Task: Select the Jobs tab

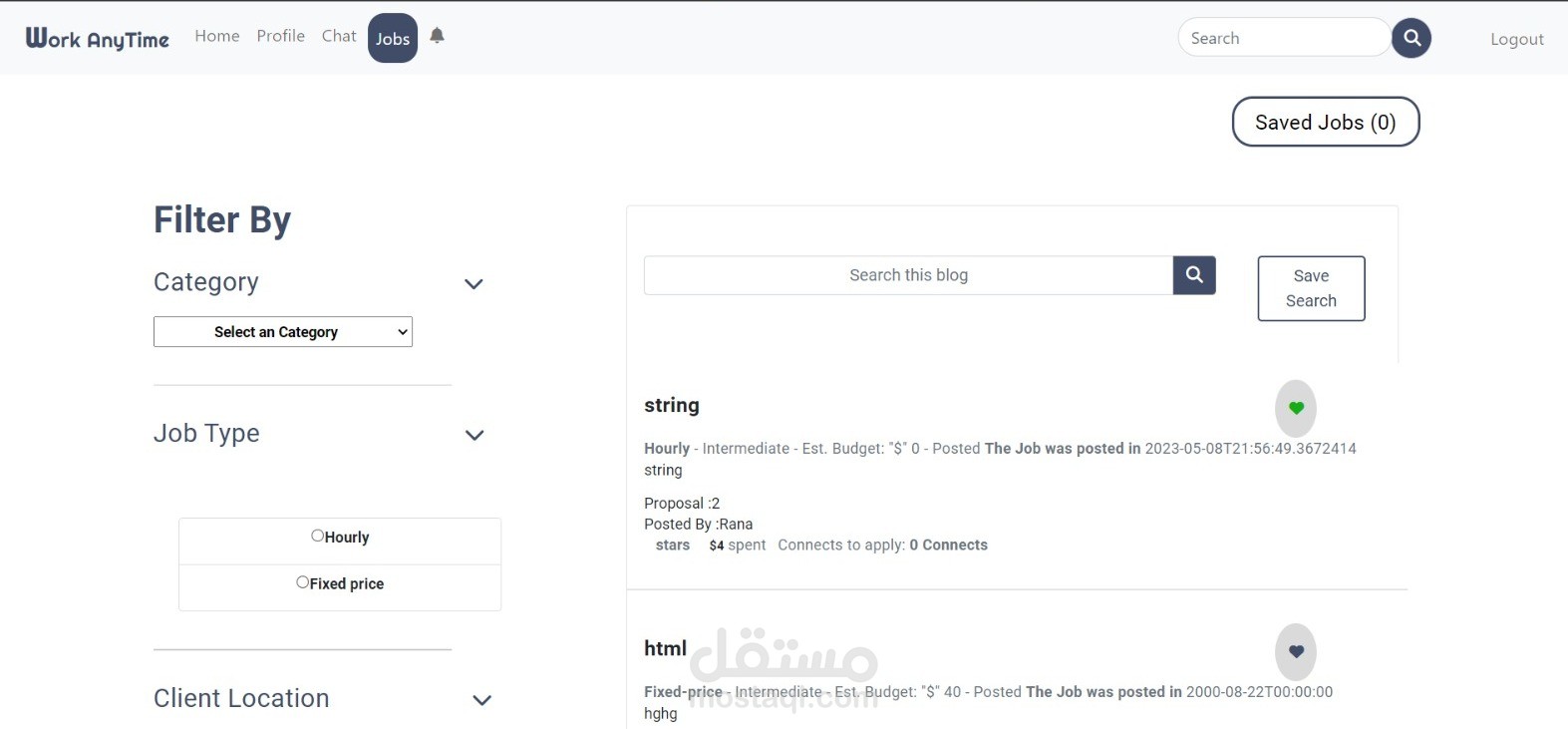Action: [393, 38]
